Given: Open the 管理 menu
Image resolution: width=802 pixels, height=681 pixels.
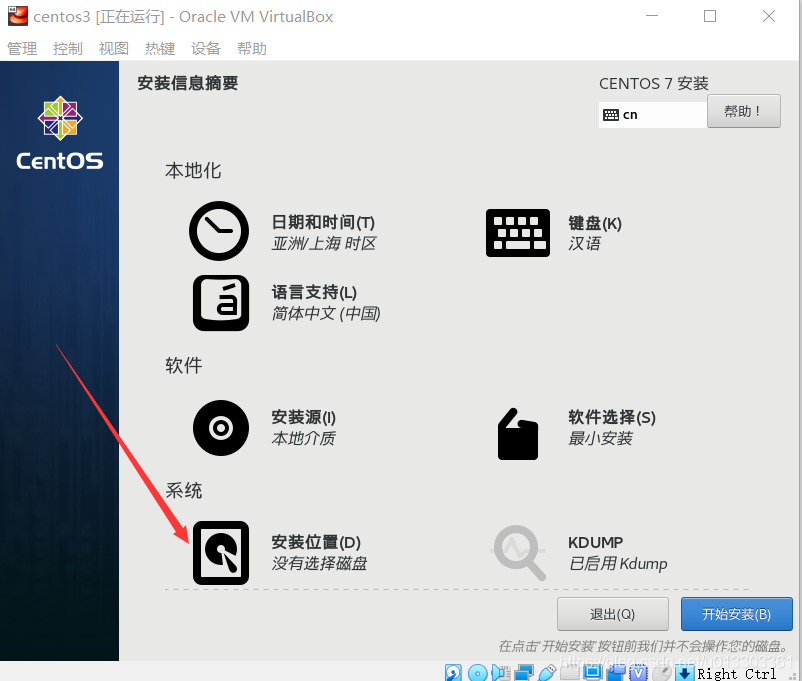Looking at the screenshot, I should pos(21,49).
